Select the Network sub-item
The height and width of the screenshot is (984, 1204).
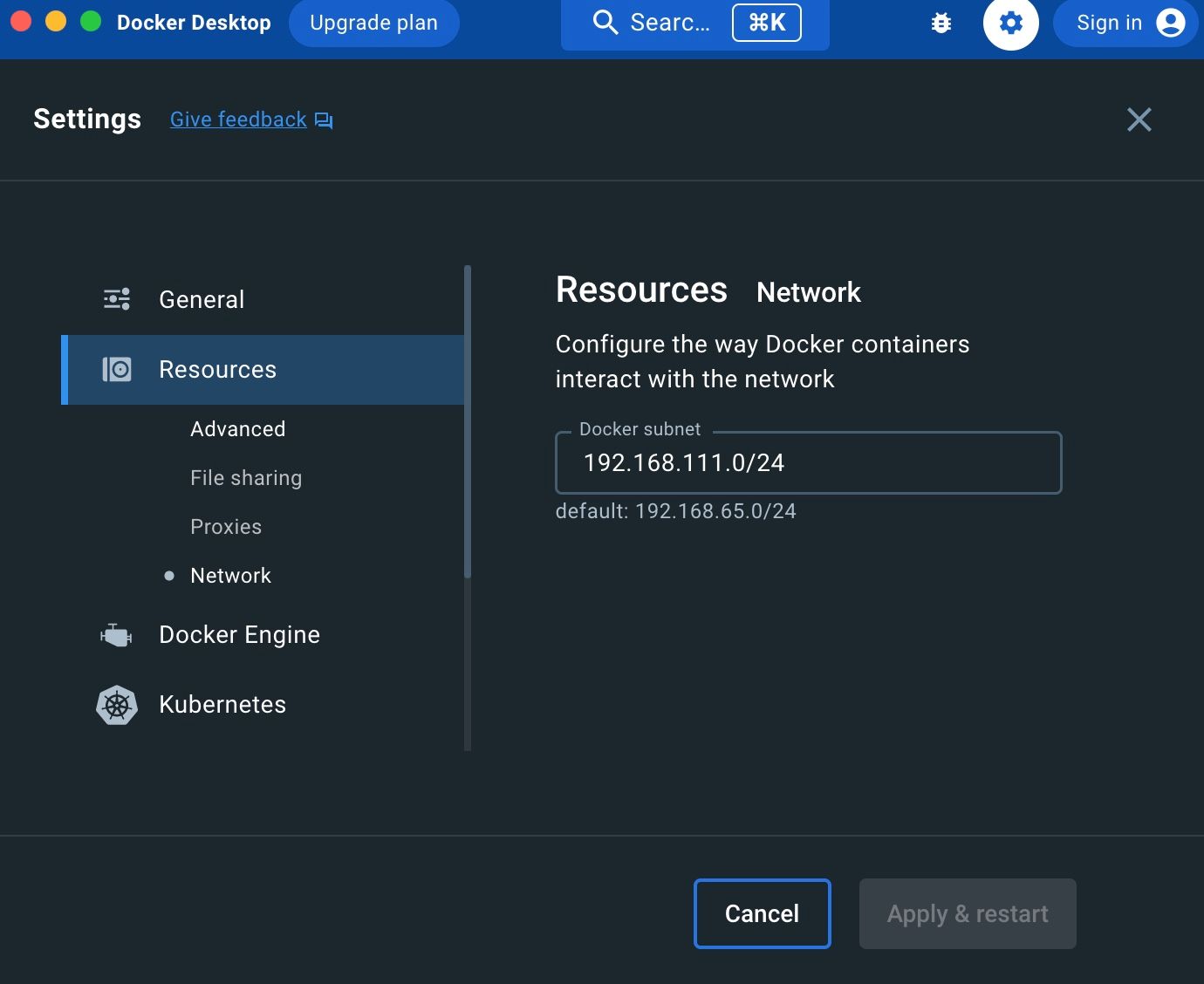[x=230, y=576]
